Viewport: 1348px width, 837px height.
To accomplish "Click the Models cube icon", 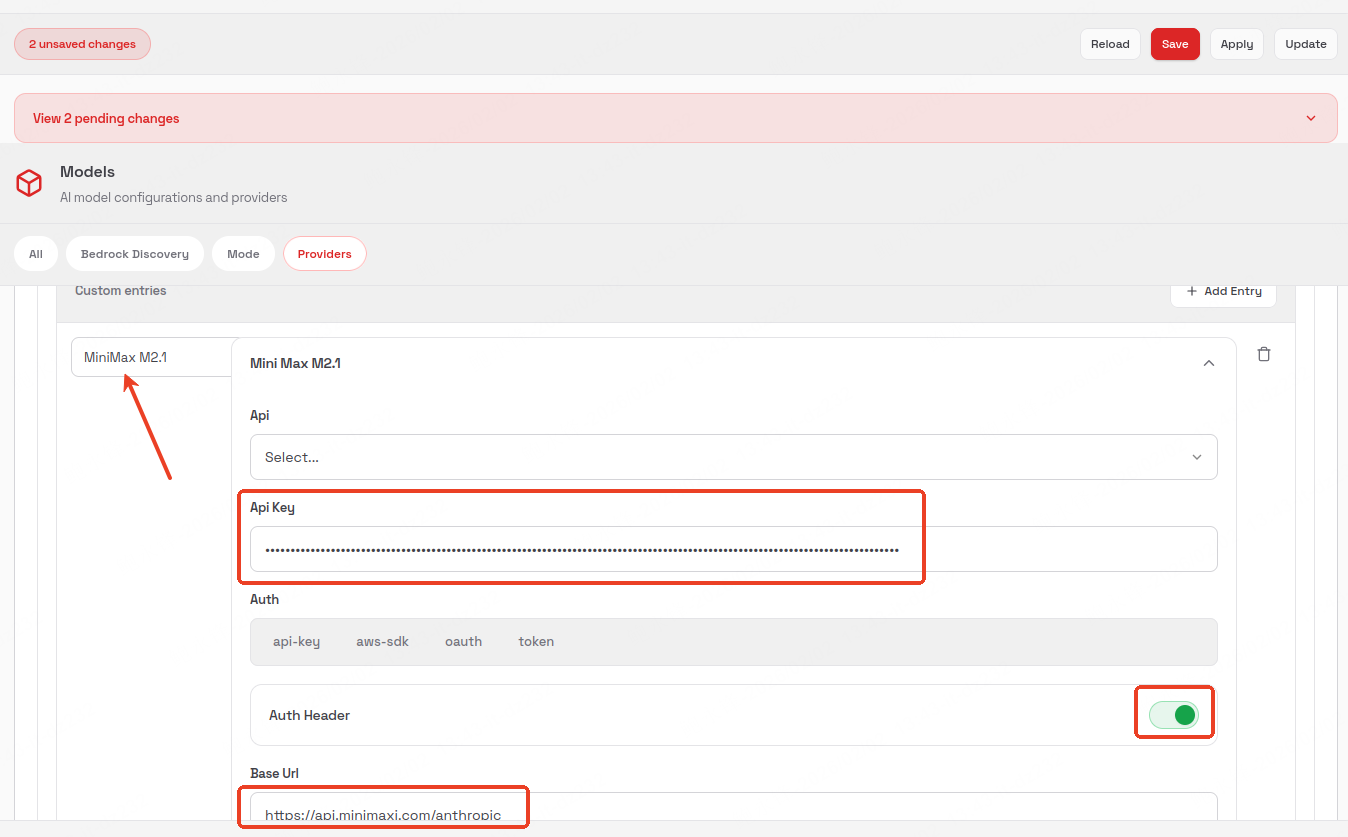I will tap(29, 183).
